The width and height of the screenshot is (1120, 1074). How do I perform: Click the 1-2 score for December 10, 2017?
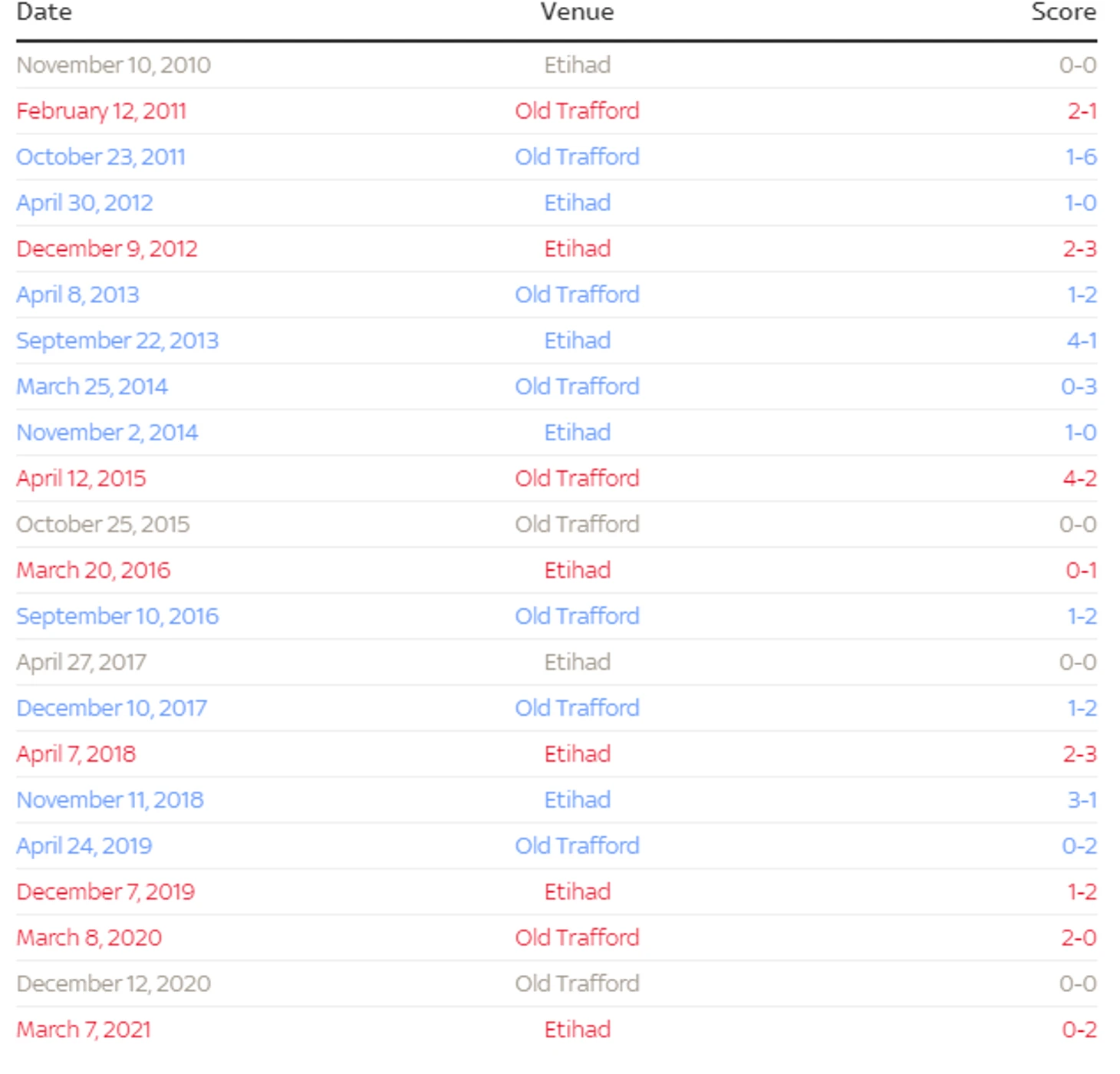tap(1082, 708)
